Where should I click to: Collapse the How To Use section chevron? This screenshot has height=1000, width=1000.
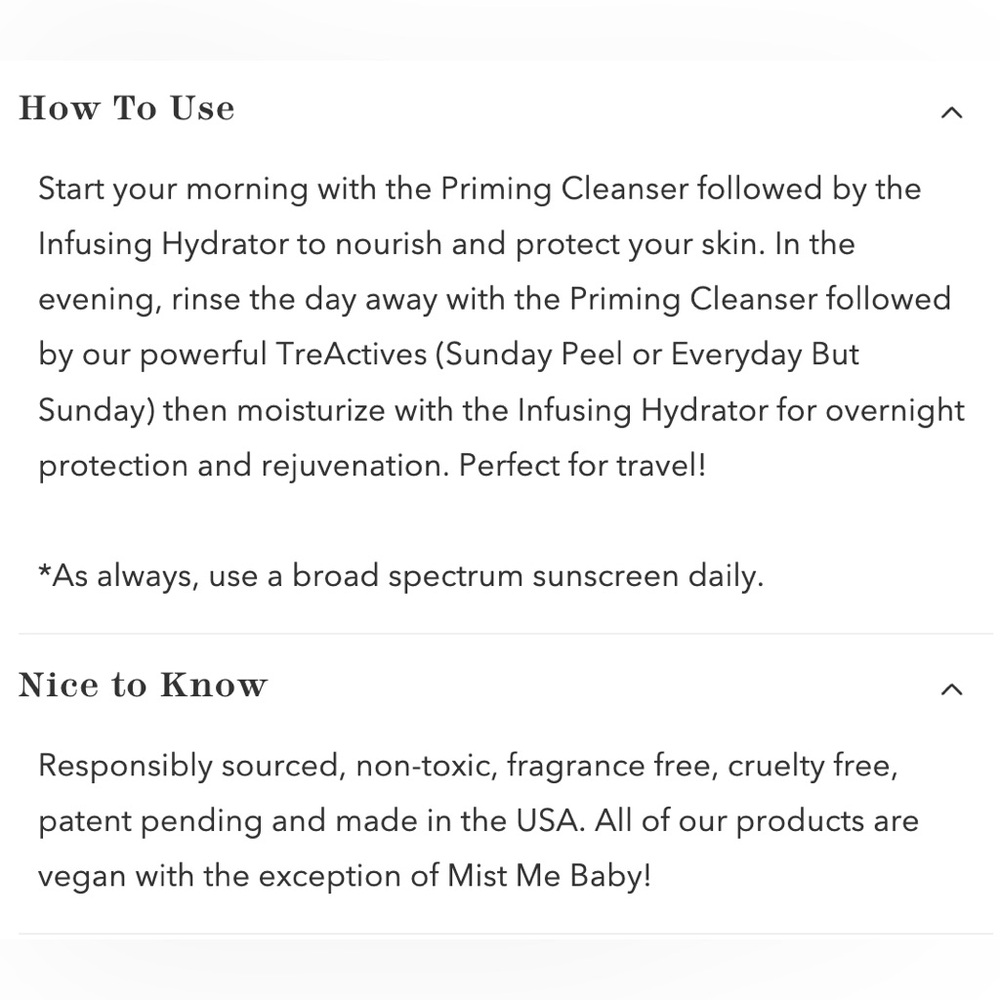952,113
